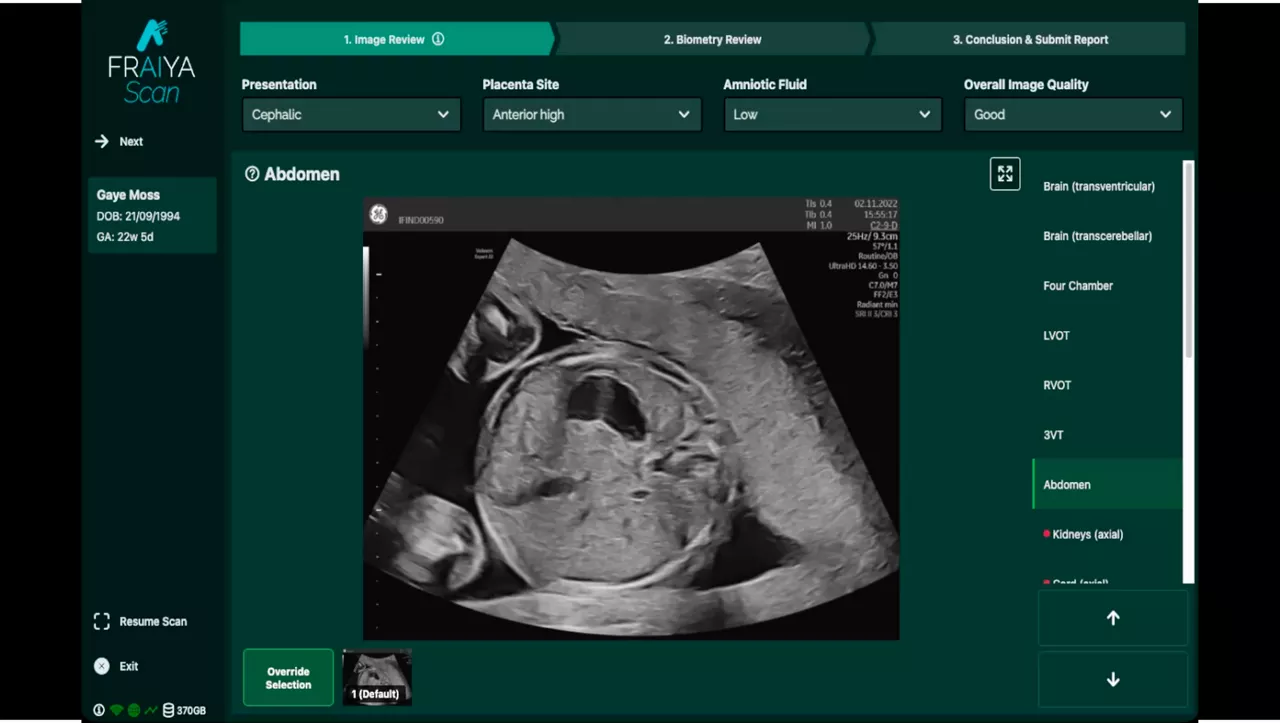
Task: Click the storage database icon
Action: click(x=168, y=710)
